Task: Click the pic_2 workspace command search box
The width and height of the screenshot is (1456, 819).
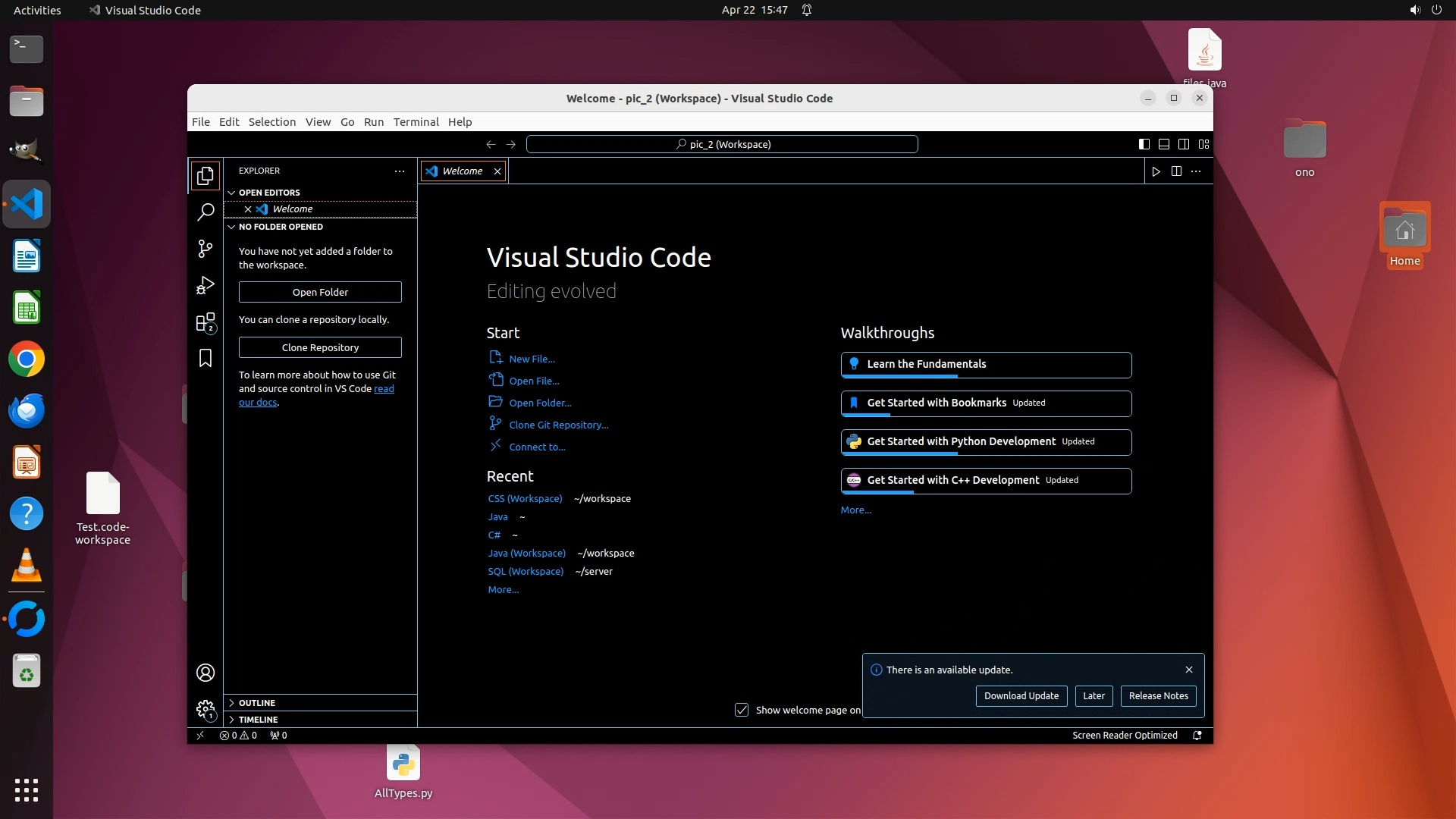Action: (x=722, y=144)
